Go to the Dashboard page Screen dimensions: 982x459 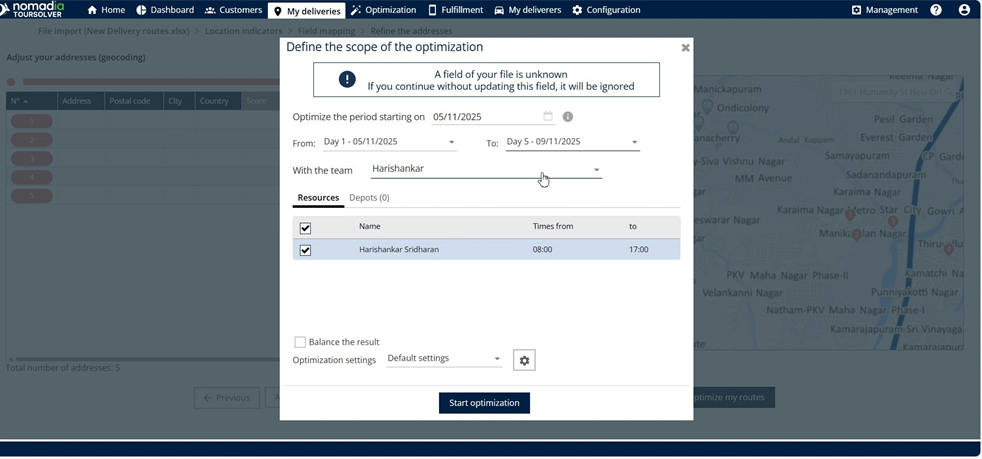tap(165, 10)
